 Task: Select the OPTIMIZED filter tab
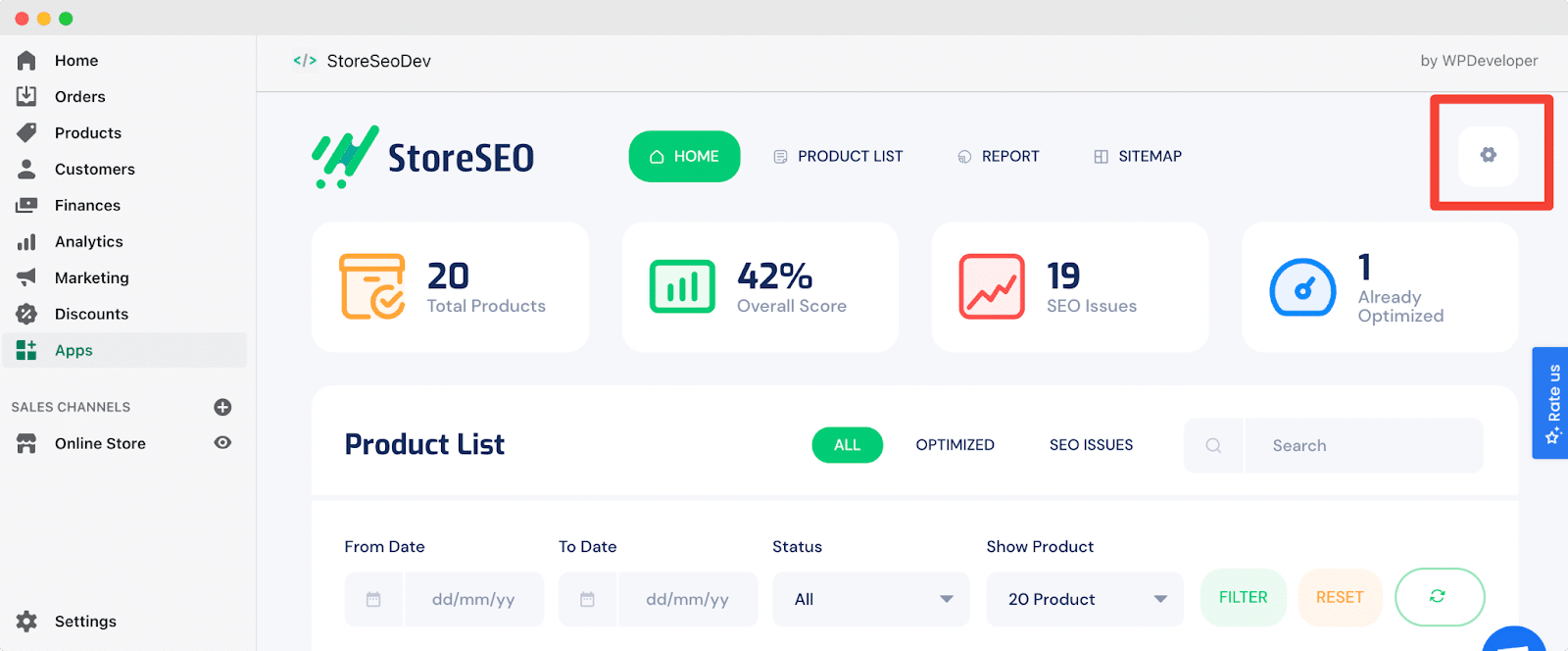pos(955,445)
